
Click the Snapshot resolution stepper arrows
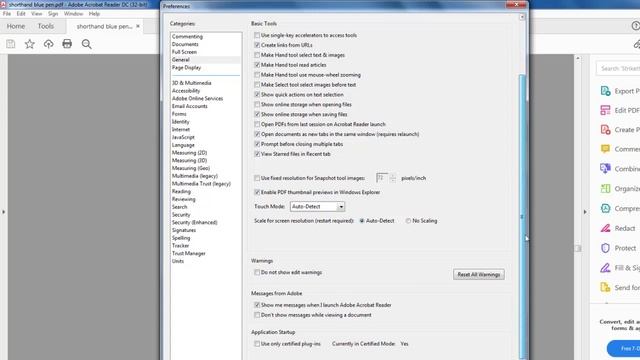point(393,178)
